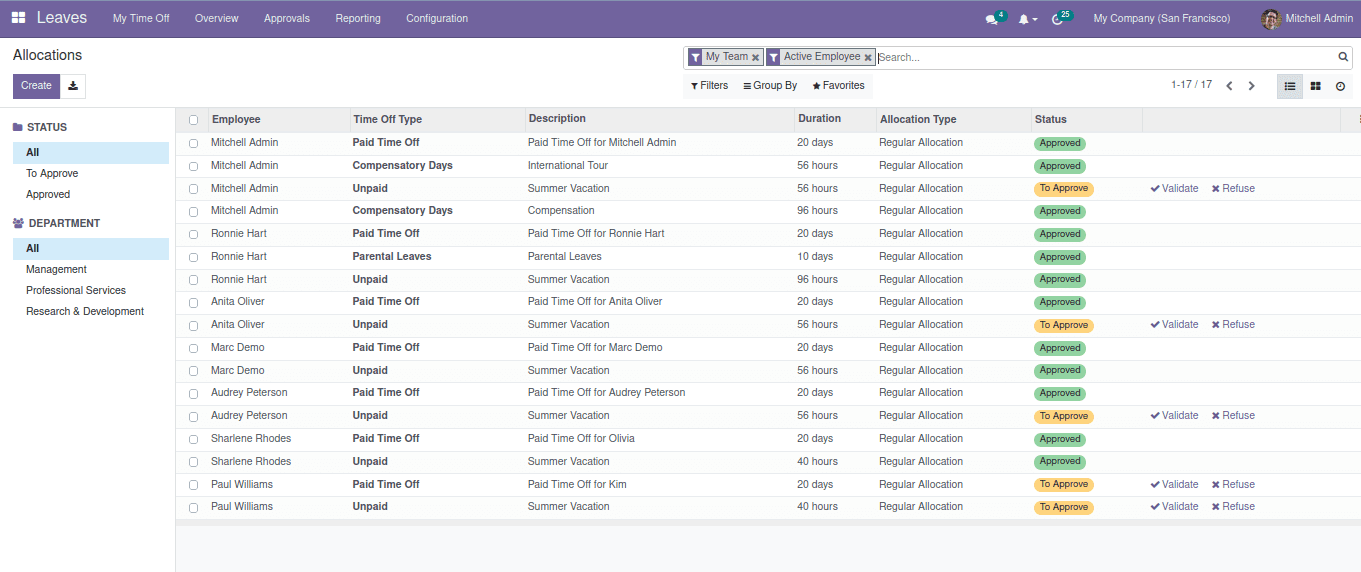This screenshot has width=1361, height=572.
Task: Click the search magnifier icon
Action: 1343,57
